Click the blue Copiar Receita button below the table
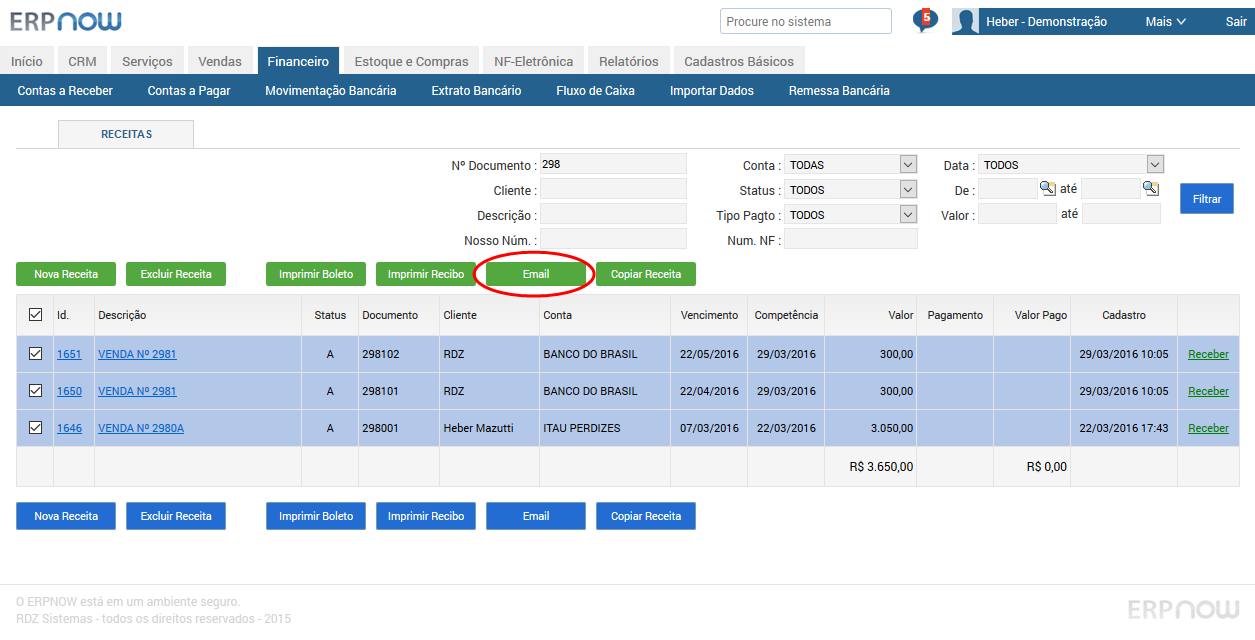Screen dimensions: 1255x640 (646, 516)
